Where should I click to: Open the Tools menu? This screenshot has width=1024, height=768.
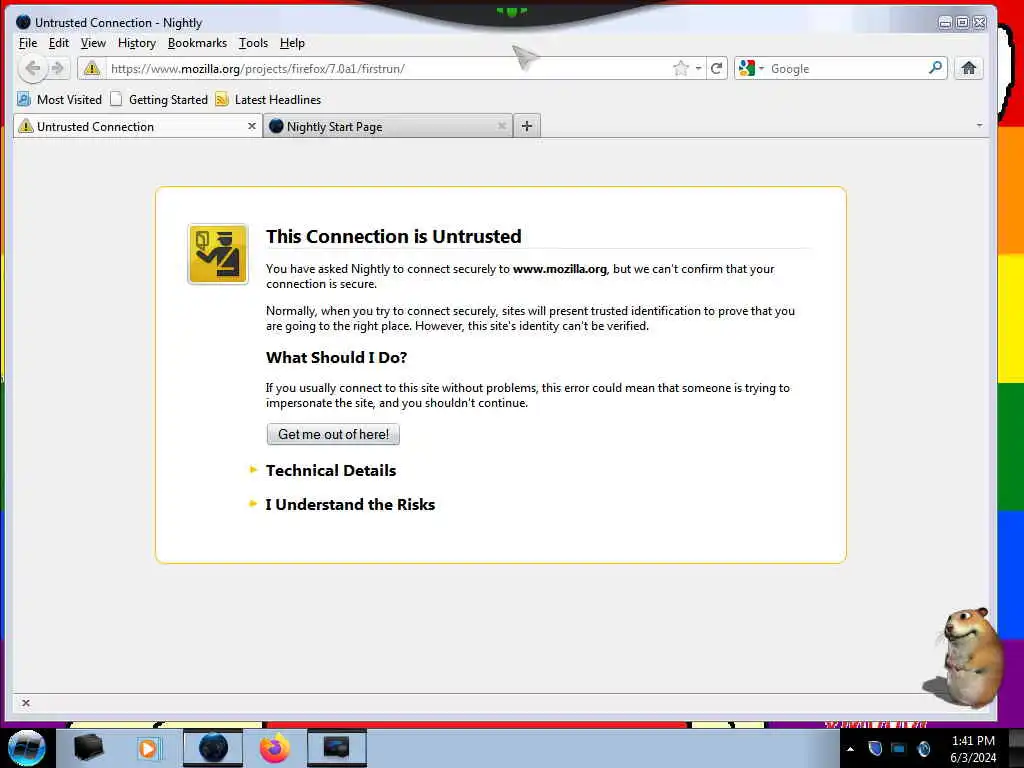click(x=253, y=43)
